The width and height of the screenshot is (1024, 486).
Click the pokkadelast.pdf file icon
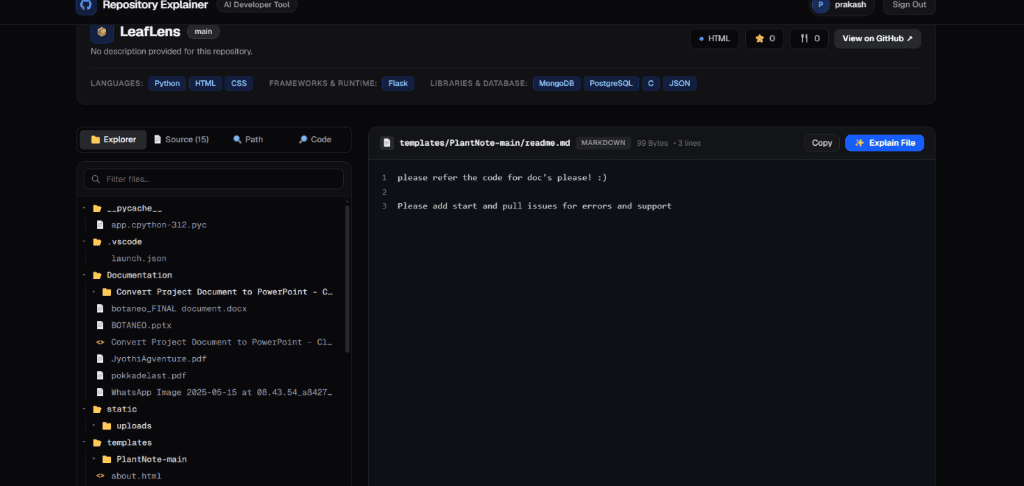coord(100,376)
